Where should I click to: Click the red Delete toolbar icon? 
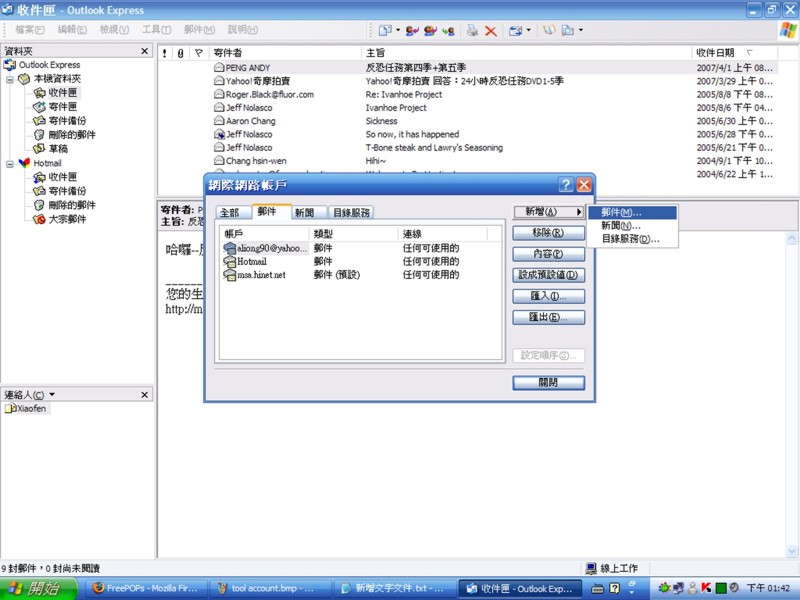(x=491, y=31)
